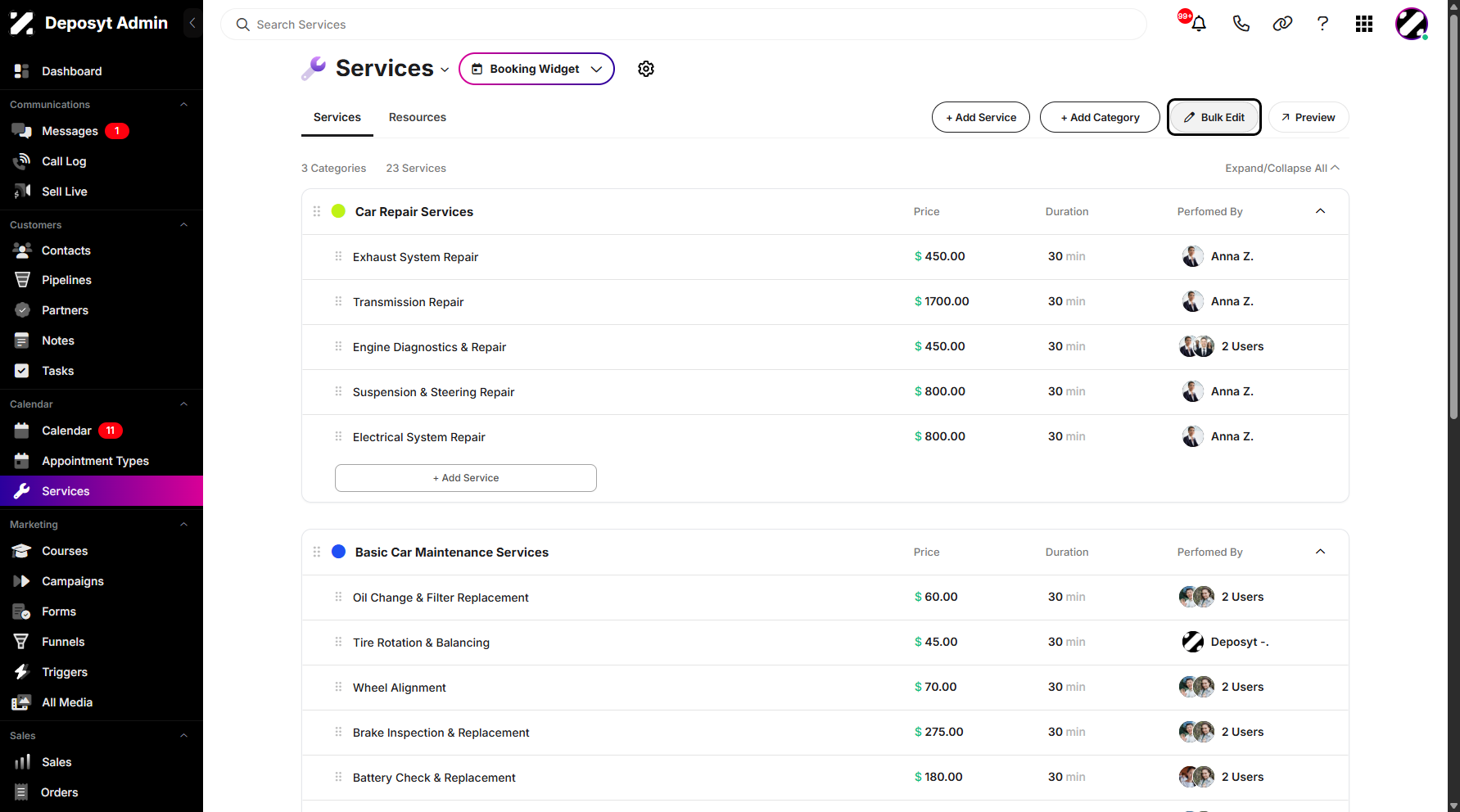The height and width of the screenshot is (812, 1460).
Task: Select the Services tab
Action: click(x=337, y=117)
